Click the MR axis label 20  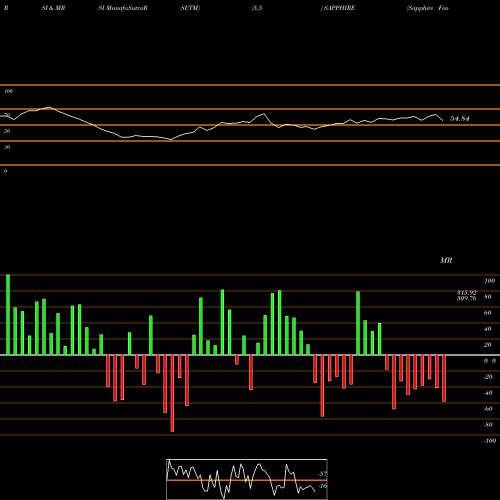pyautogui.click(x=487, y=345)
